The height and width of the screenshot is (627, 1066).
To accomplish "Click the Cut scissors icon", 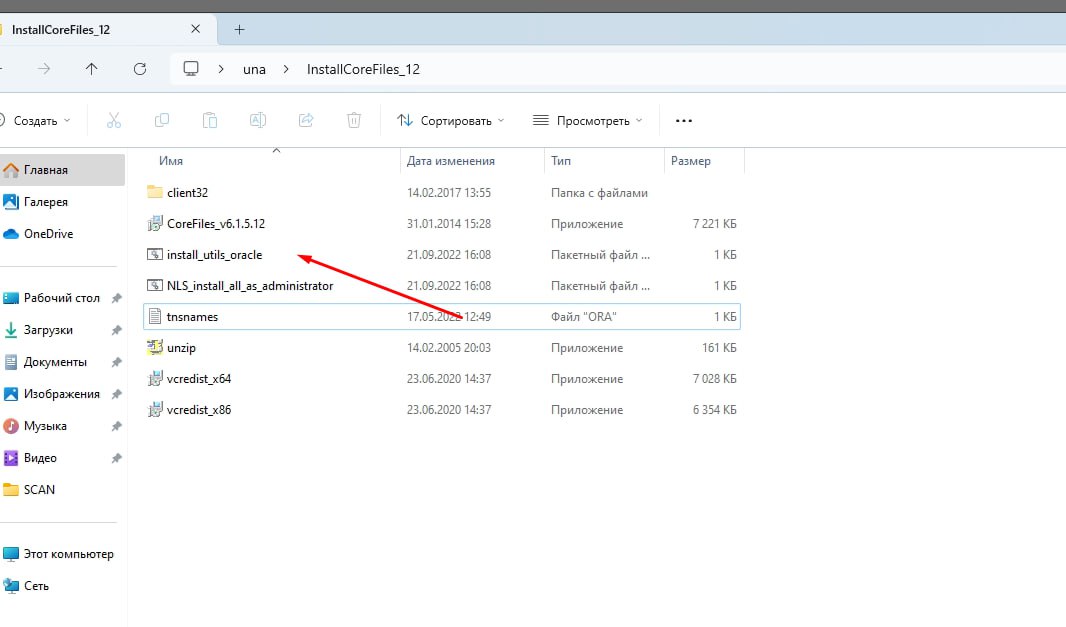I will (x=114, y=120).
